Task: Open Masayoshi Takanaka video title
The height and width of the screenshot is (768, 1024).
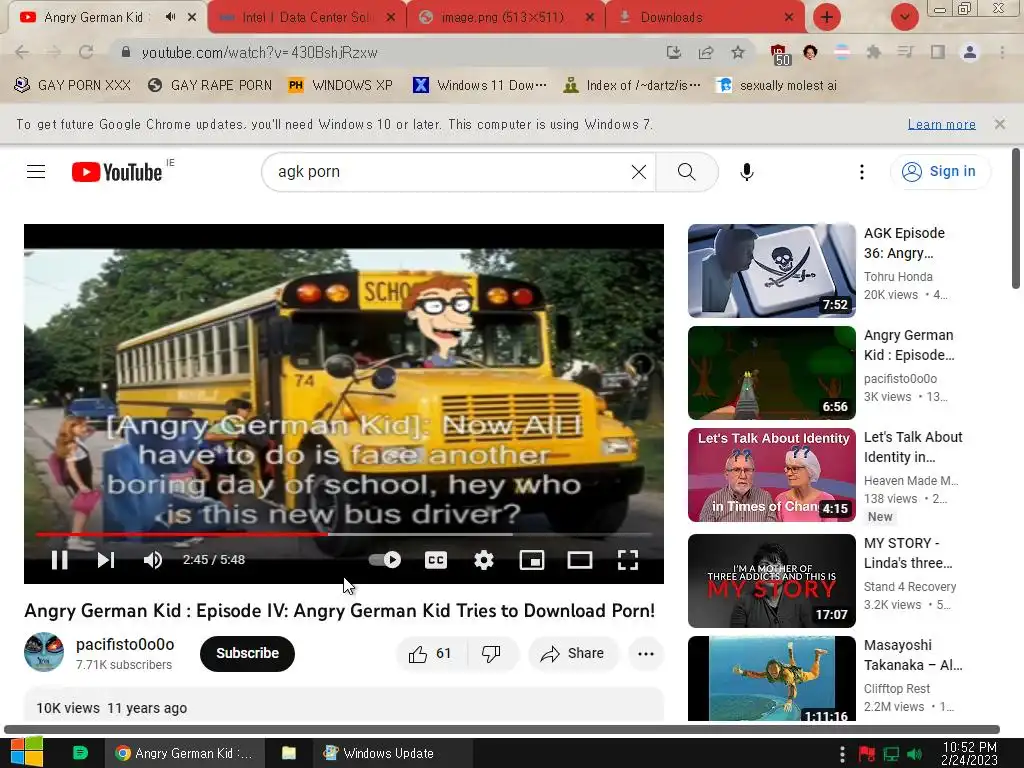Action: click(912, 655)
